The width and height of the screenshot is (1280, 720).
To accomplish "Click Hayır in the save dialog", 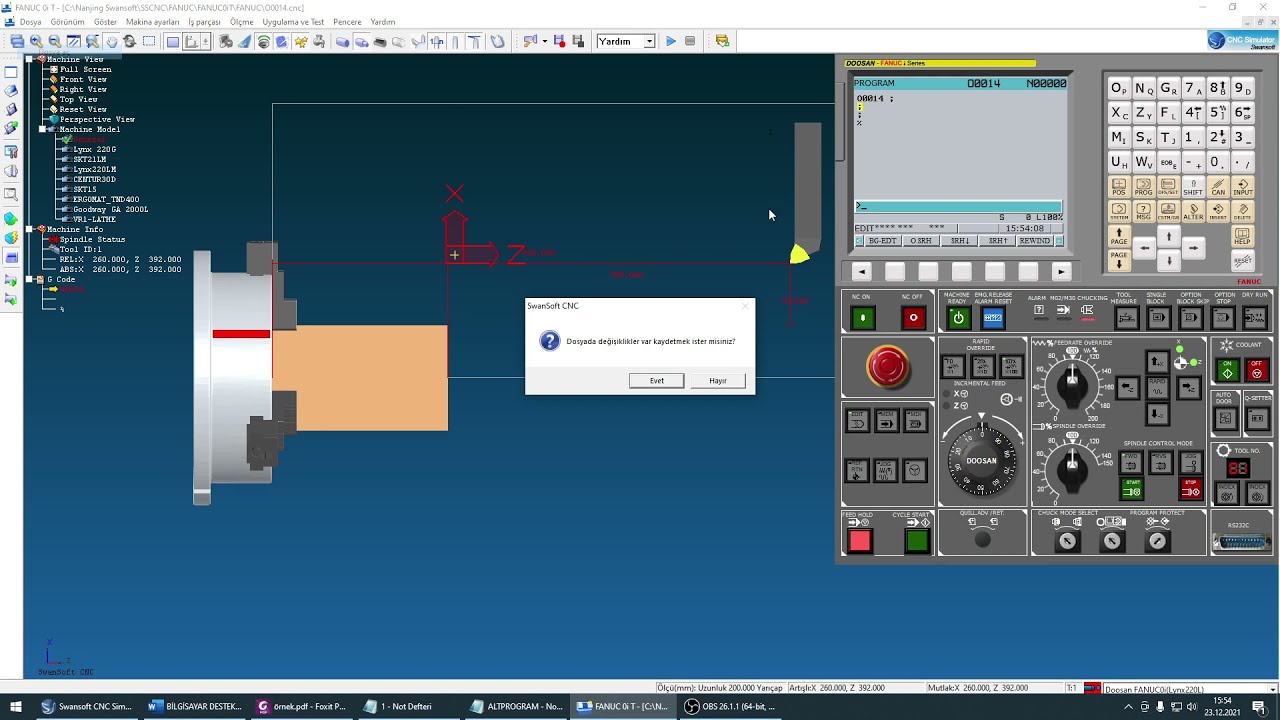I will tap(718, 380).
